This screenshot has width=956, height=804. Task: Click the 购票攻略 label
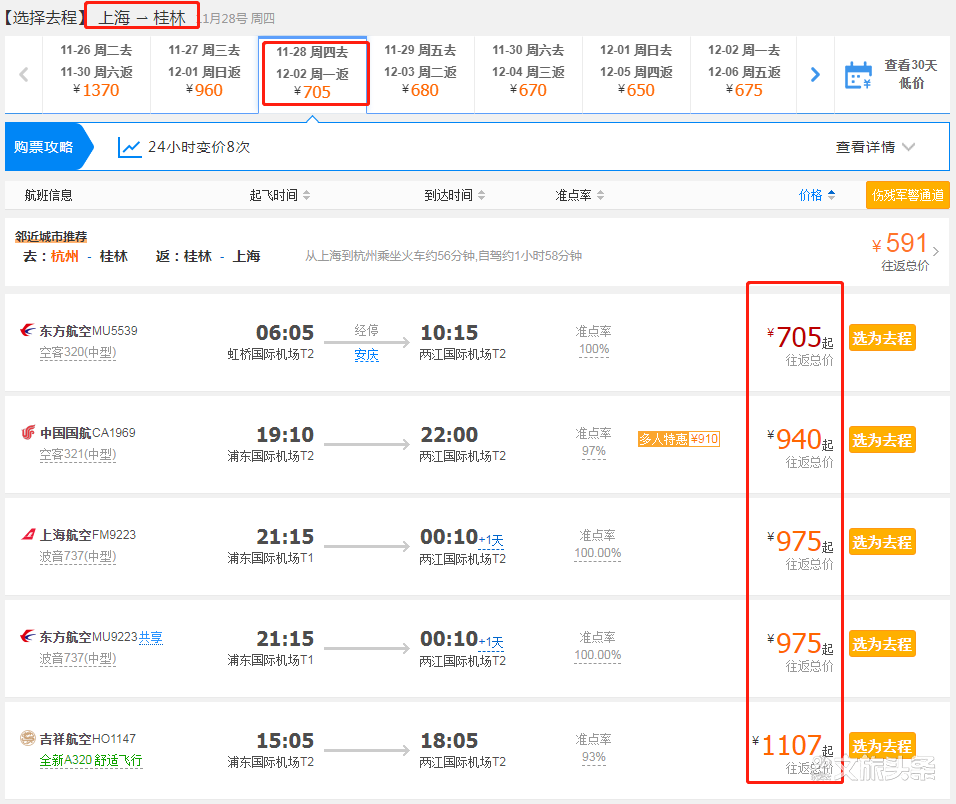(43, 147)
